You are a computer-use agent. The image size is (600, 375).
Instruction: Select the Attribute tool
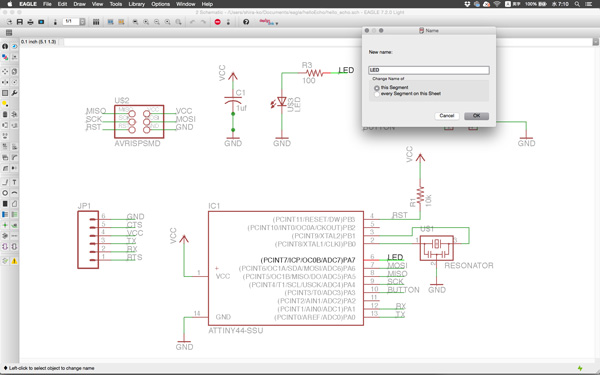5,236
